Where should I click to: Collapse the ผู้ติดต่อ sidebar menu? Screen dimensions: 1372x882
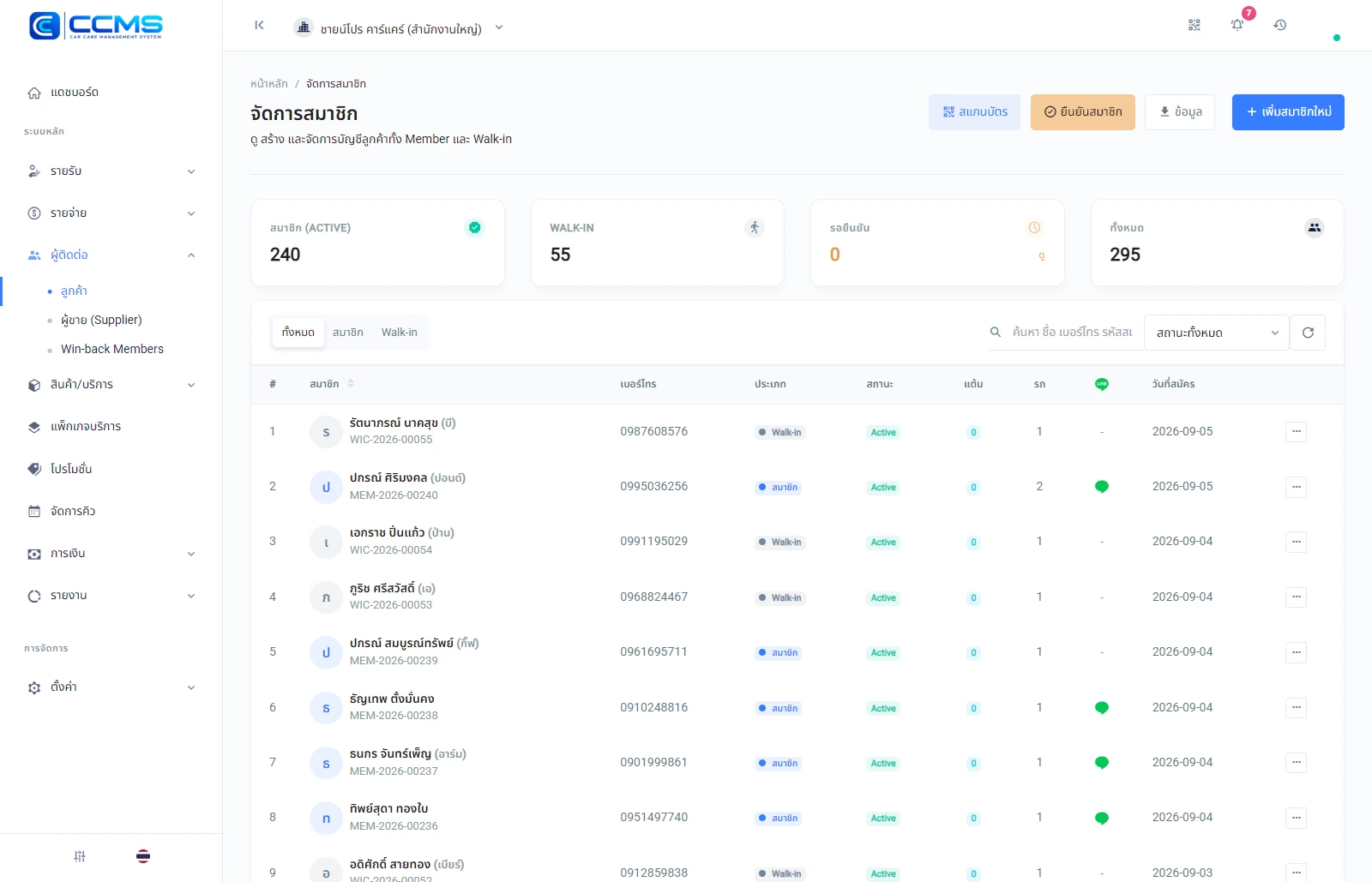(111, 255)
